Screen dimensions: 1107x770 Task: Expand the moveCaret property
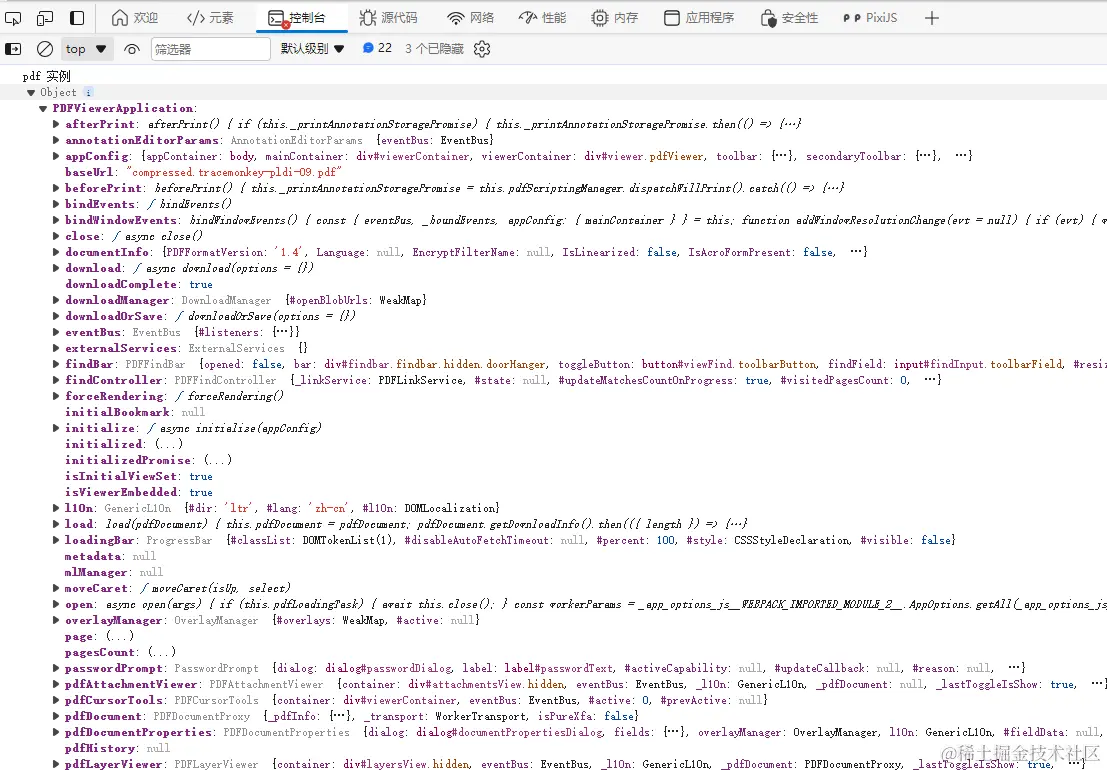(x=56, y=589)
